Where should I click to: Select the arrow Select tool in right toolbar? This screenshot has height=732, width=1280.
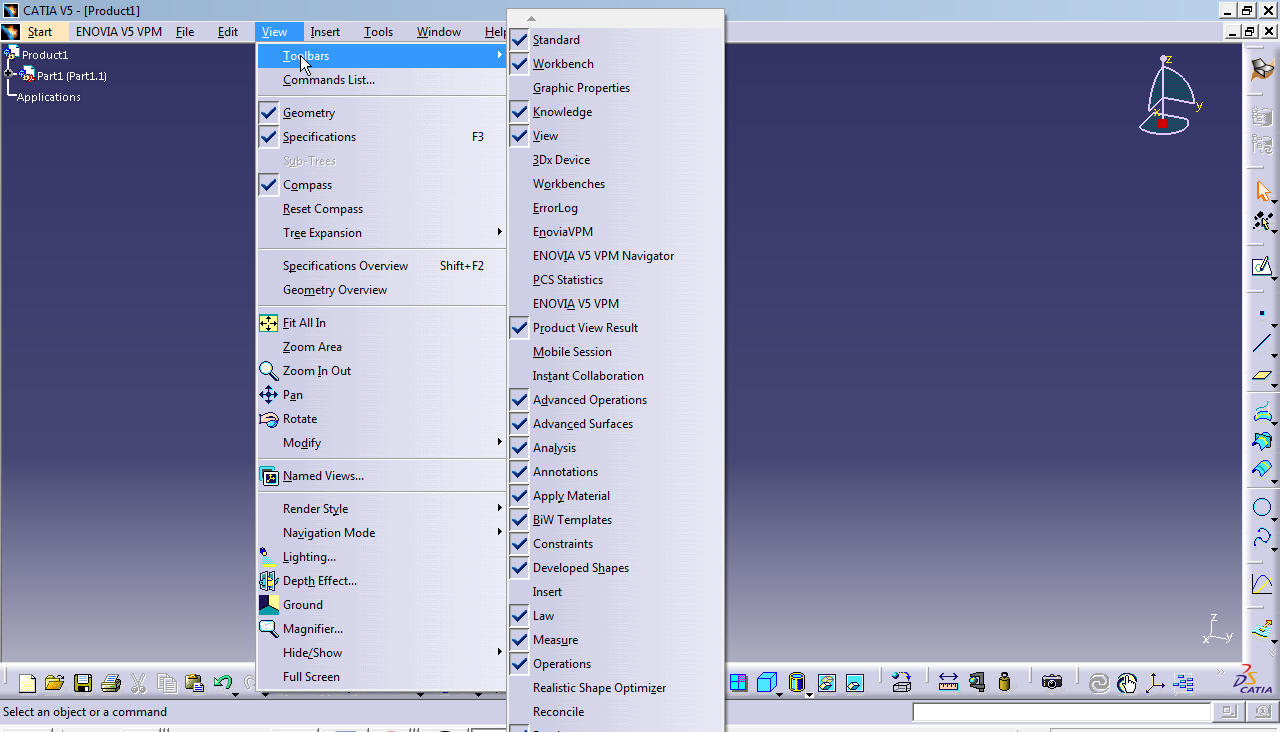pyautogui.click(x=1262, y=191)
